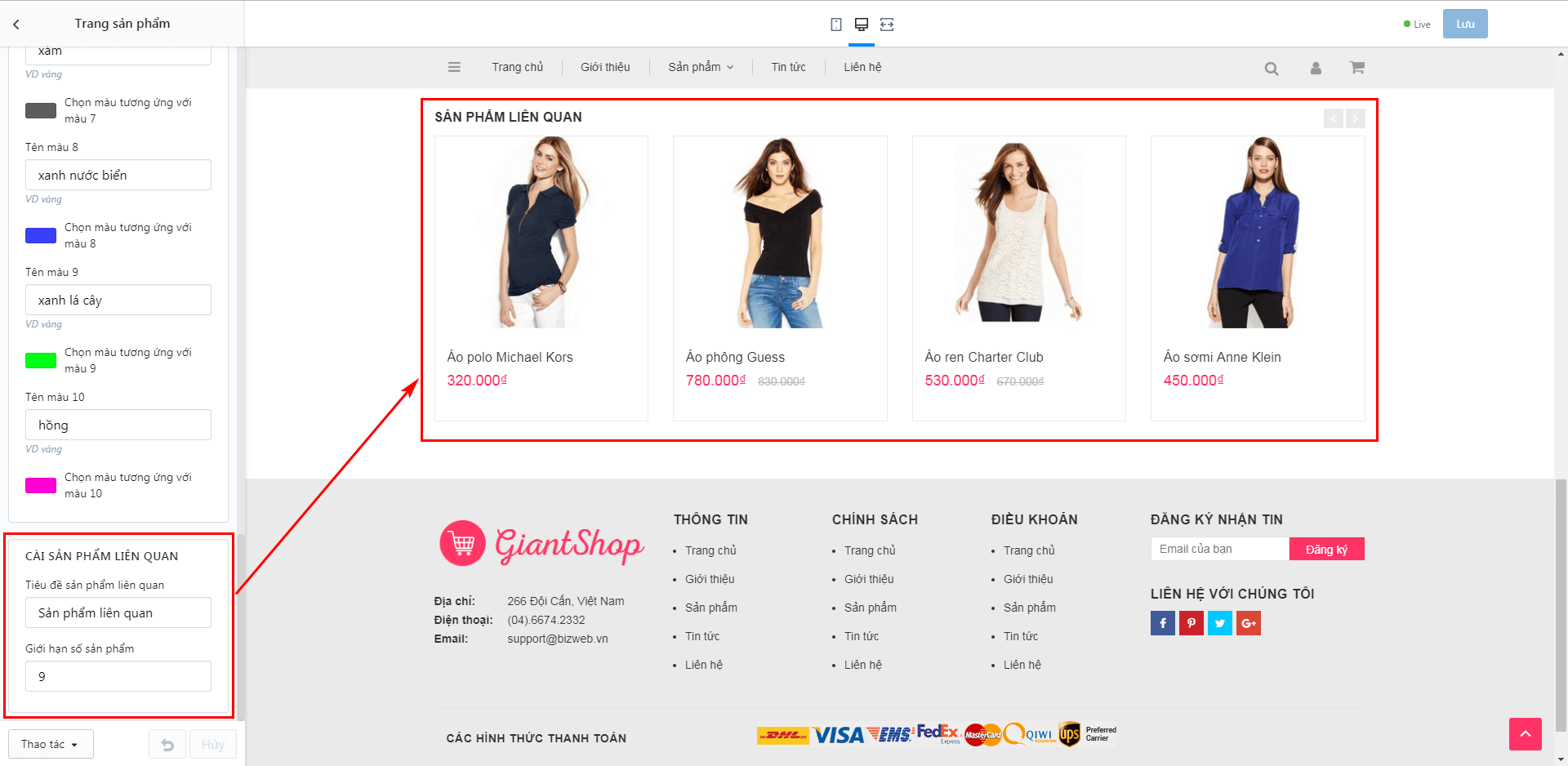1568x766 pixels.
Task: Click the user account icon
Action: 1316,69
